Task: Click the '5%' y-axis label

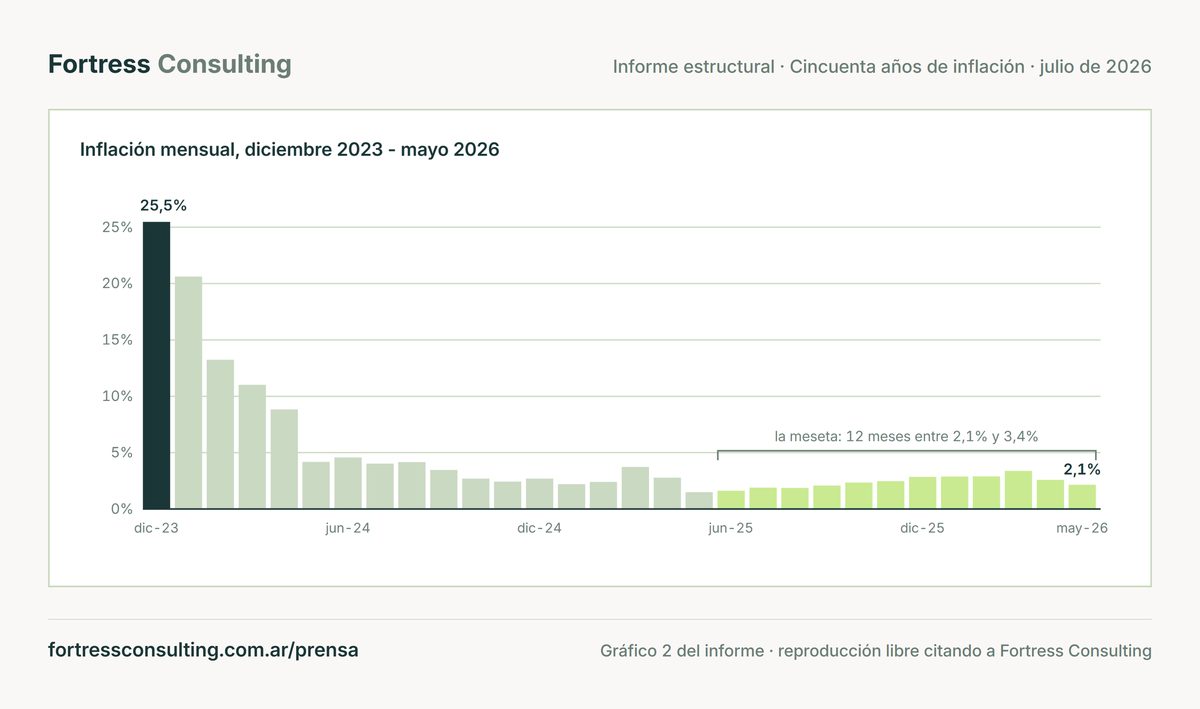Action: 122,452
